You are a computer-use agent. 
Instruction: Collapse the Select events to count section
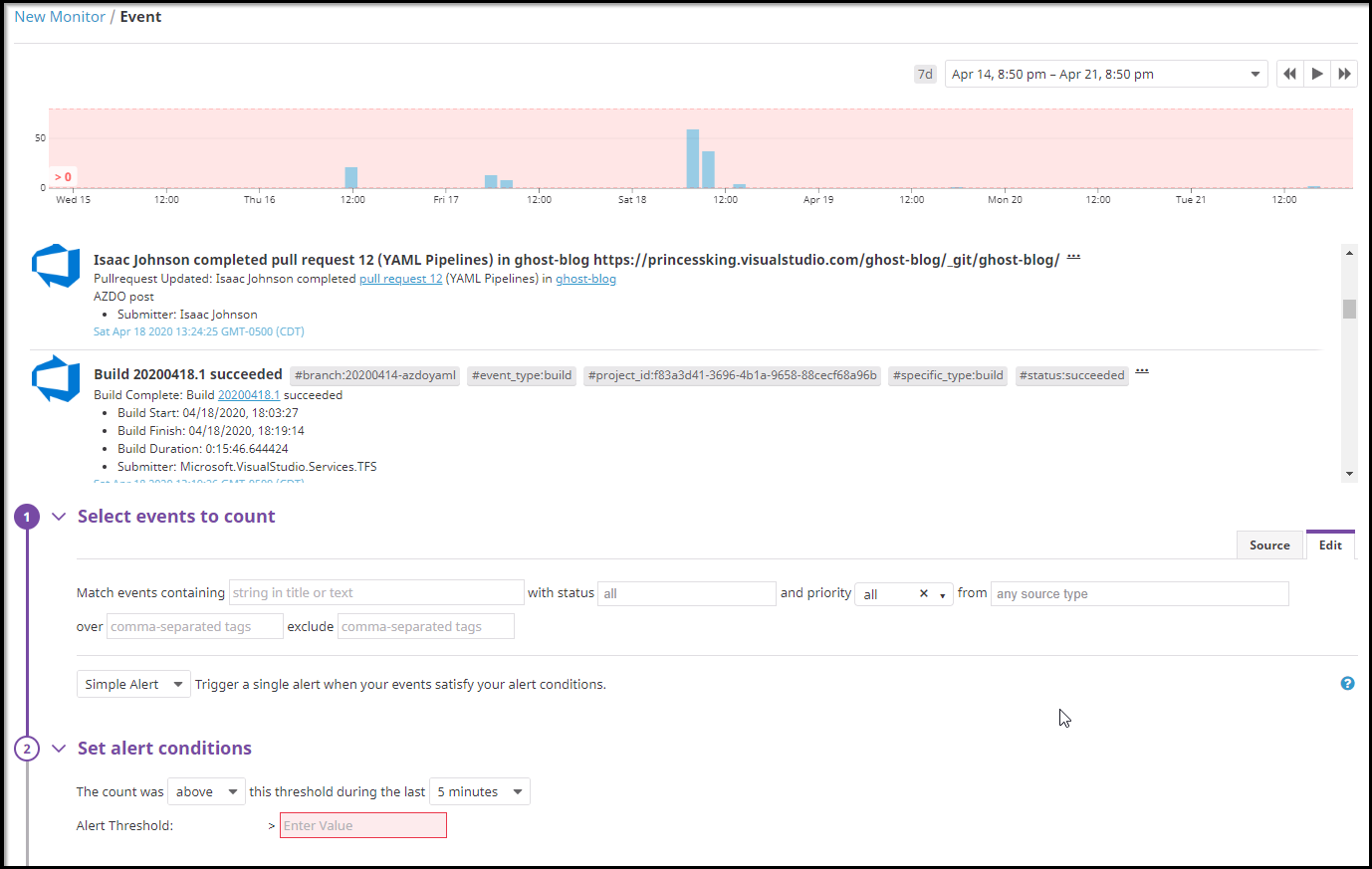(59, 517)
